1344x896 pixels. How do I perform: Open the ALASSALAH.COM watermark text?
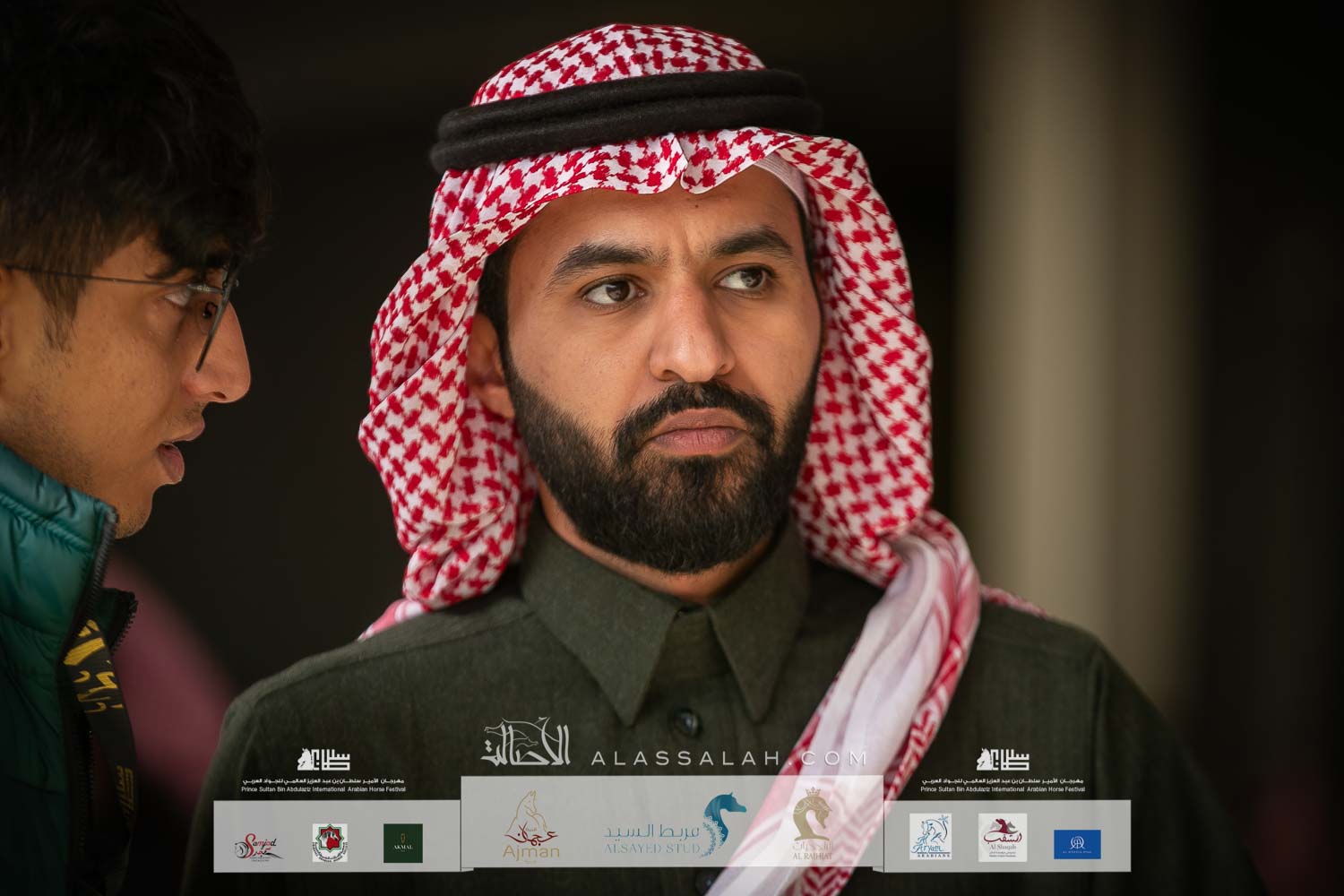pos(729,758)
